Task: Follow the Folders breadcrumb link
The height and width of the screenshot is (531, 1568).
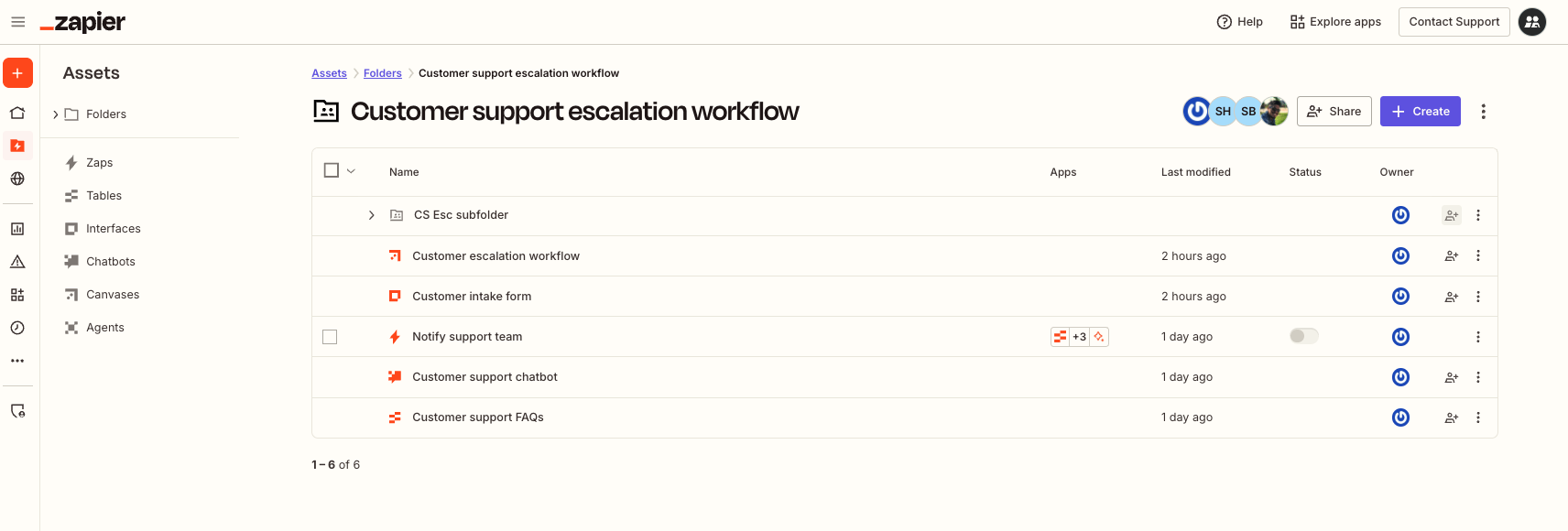Action: pyautogui.click(x=382, y=73)
